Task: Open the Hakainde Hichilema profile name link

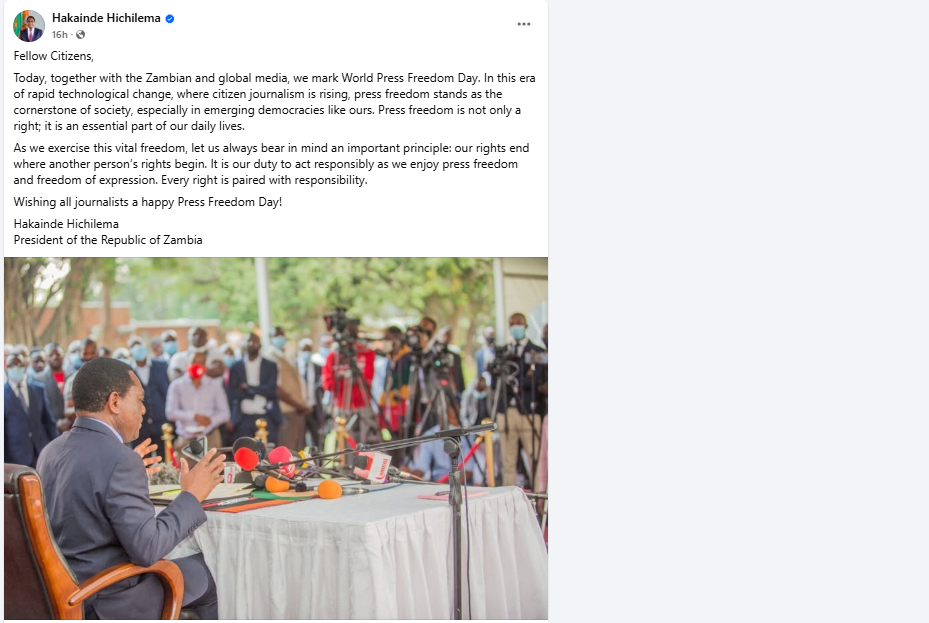Action: click(106, 18)
